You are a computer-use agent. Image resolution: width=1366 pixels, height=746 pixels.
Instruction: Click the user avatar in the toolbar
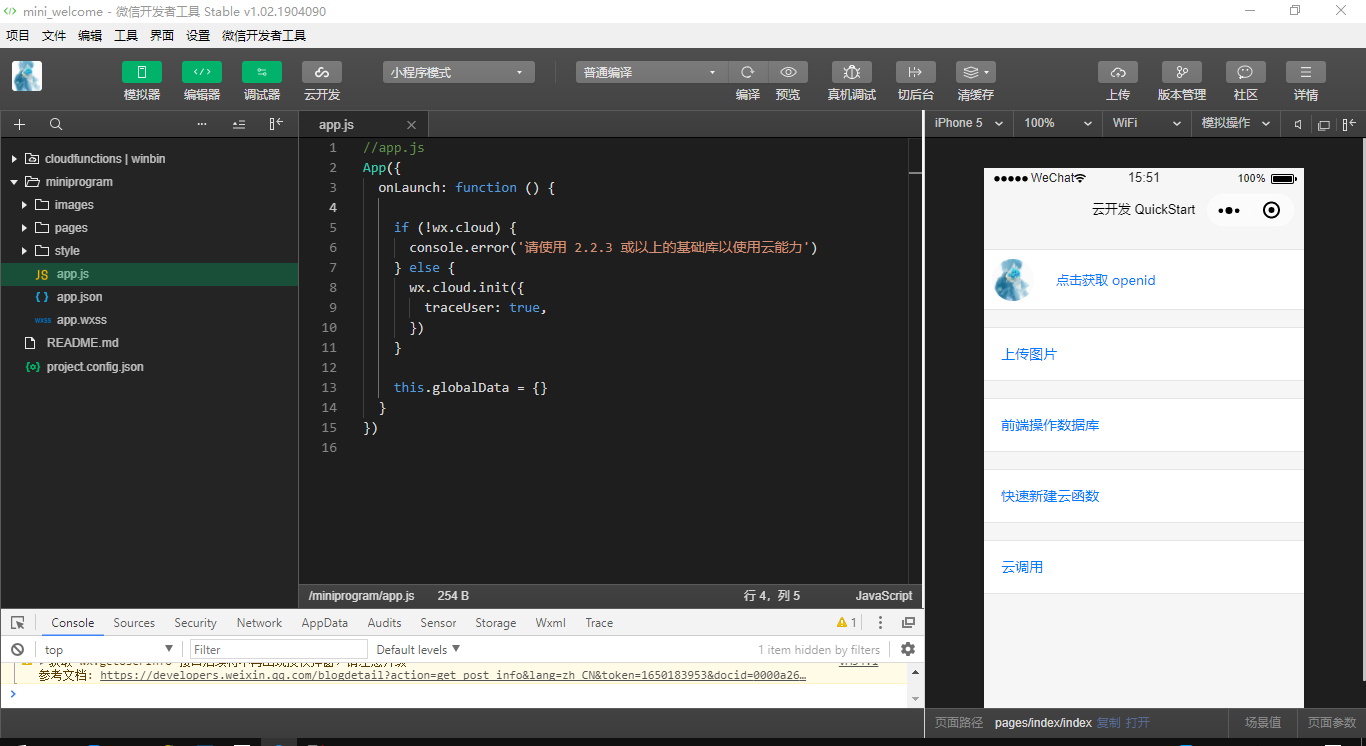(x=27, y=76)
